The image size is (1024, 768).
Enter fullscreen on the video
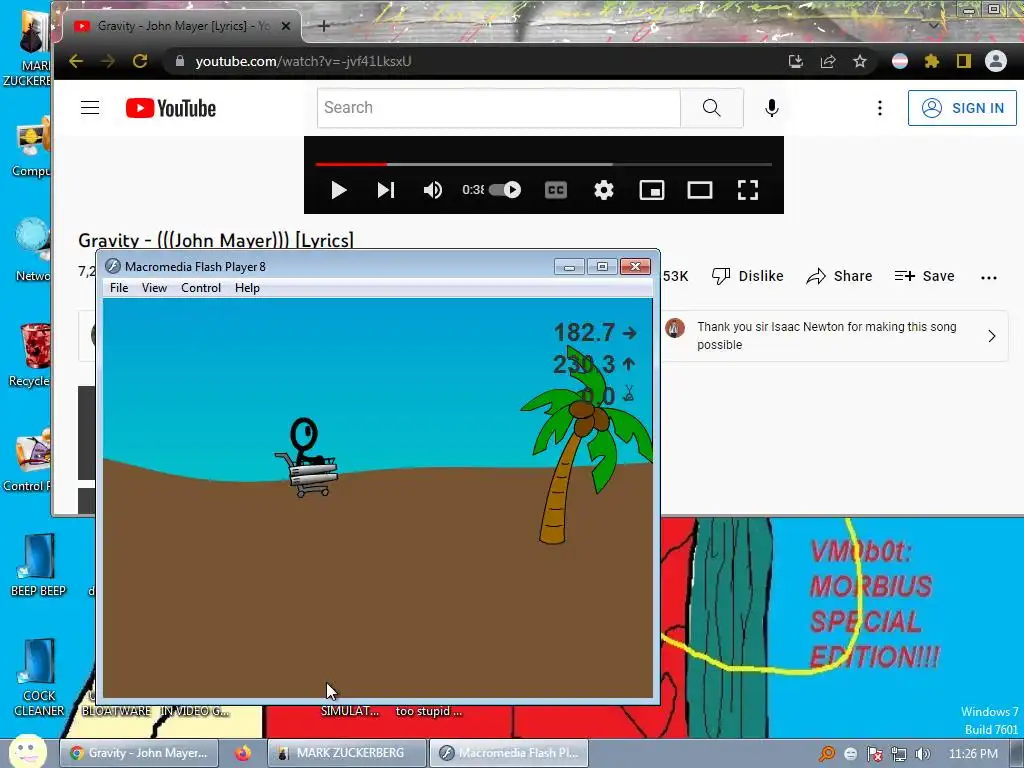[x=748, y=190]
